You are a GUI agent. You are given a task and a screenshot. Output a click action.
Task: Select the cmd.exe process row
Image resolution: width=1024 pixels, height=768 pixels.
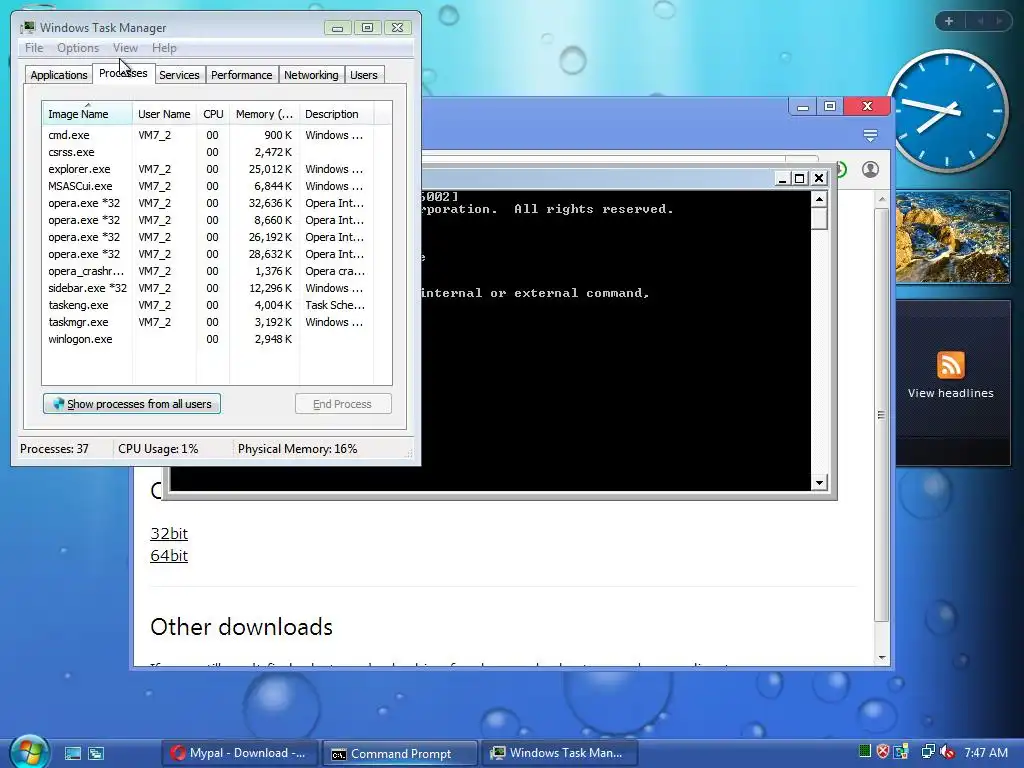(208, 135)
